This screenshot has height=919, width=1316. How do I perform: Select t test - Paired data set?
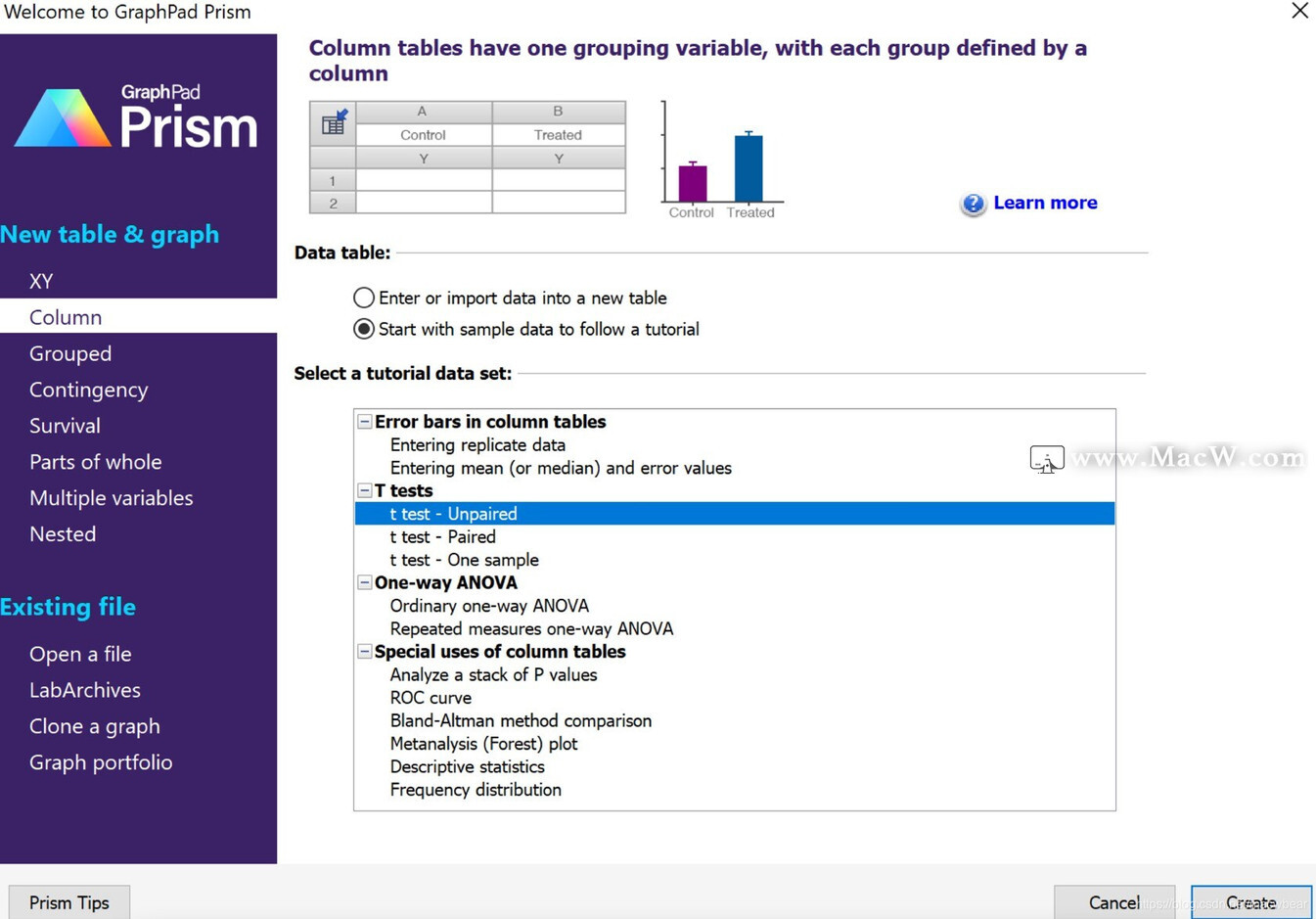pyautogui.click(x=442, y=537)
